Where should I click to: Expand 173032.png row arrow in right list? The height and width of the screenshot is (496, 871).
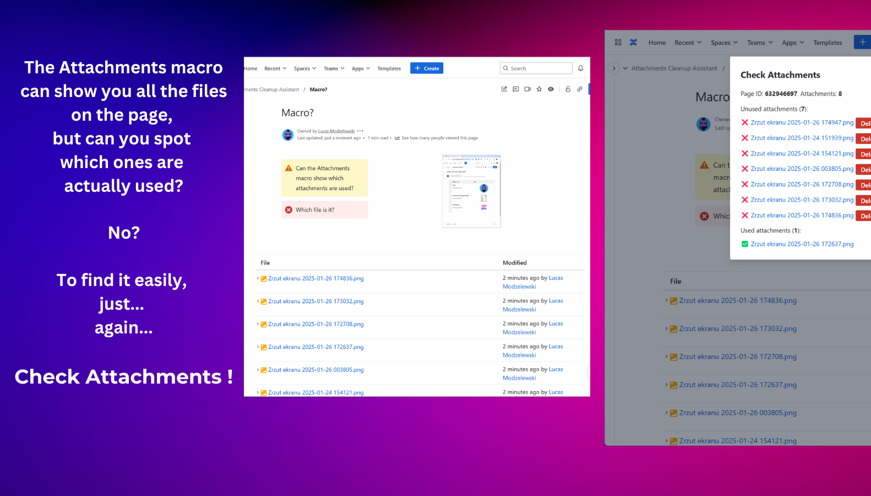click(x=667, y=328)
